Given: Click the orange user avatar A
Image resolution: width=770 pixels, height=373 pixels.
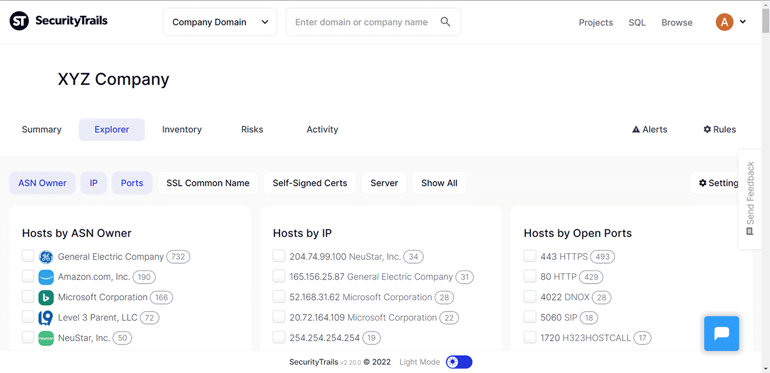Looking at the screenshot, I should pyautogui.click(x=724, y=22).
